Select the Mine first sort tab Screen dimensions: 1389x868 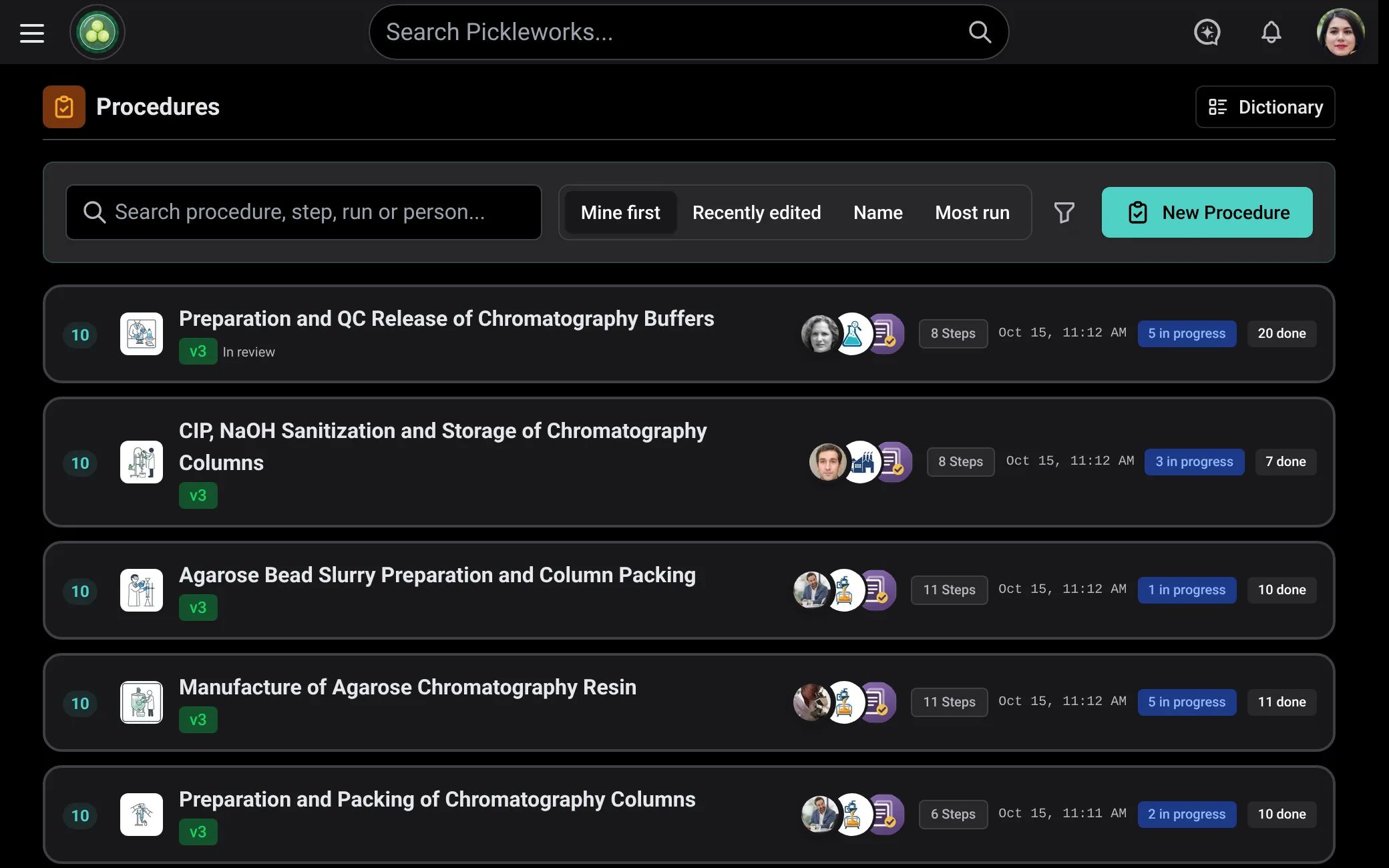point(620,212)
